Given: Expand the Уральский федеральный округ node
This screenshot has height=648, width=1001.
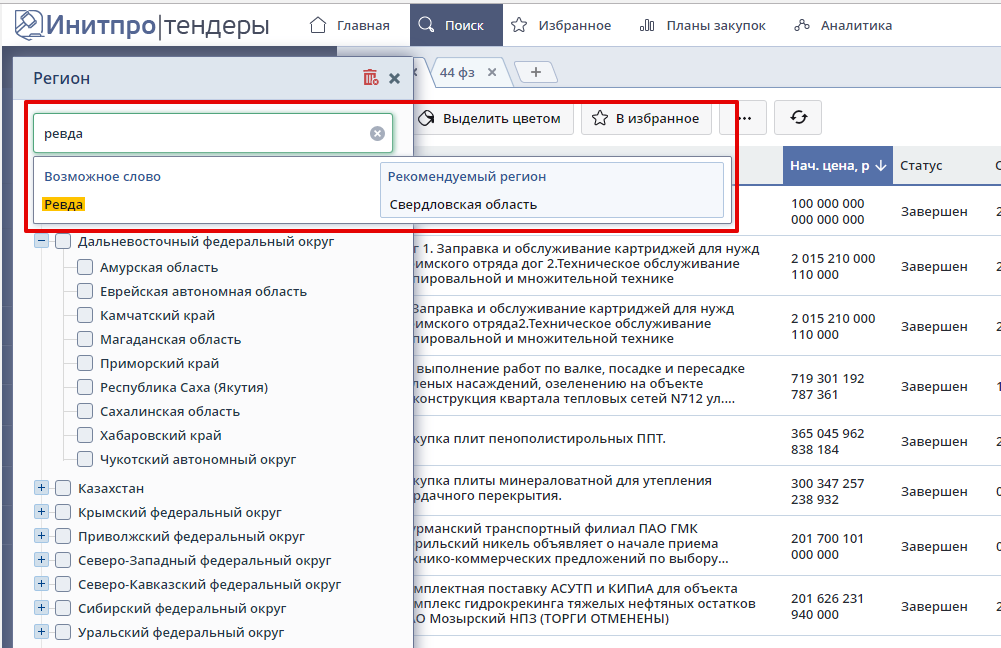Looking at the screenshot, I should click(x=41, y=632).
